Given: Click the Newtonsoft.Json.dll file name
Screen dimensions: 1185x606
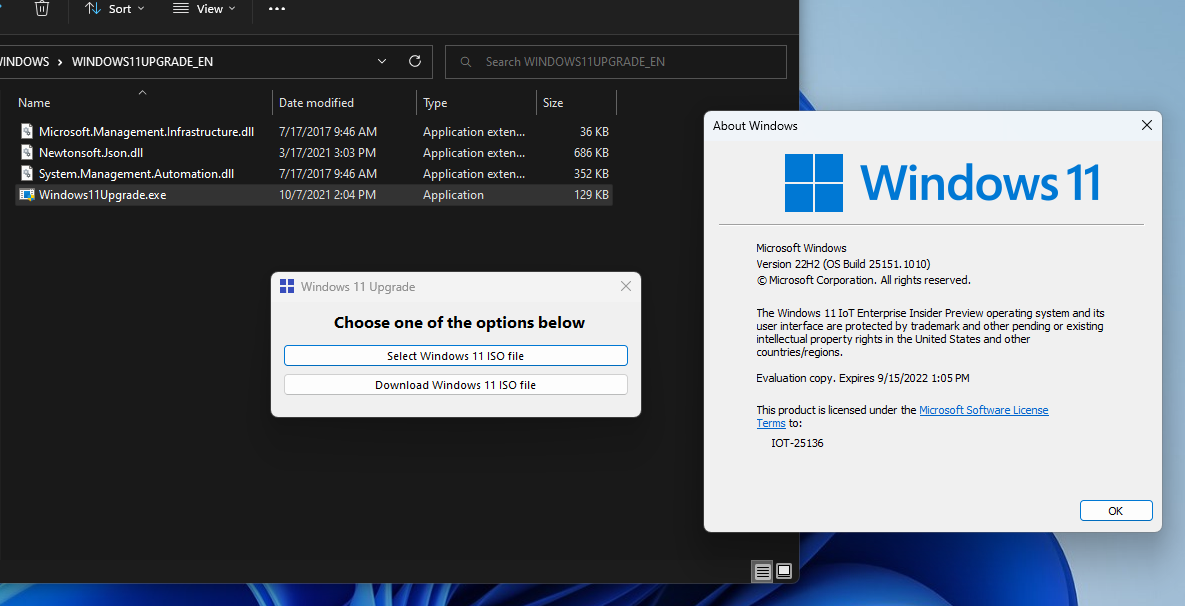Looking at the screenshot, I should click(x=91, y=153).
